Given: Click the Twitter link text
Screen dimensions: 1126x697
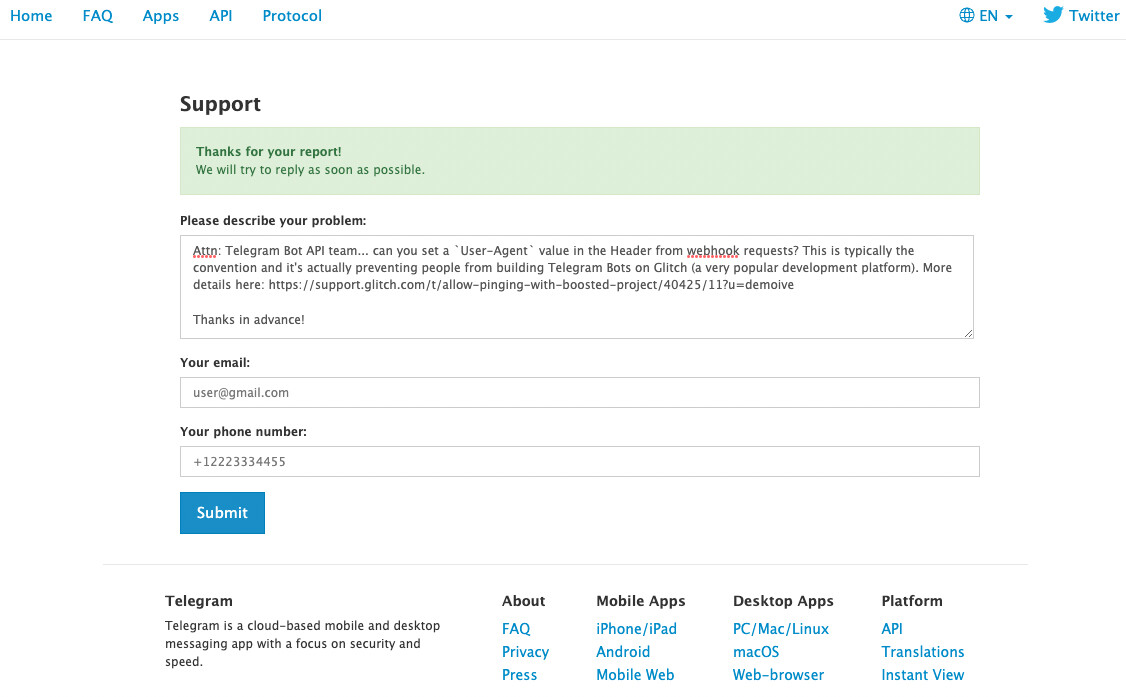Looking at the screenshot, I should 1094,16.
